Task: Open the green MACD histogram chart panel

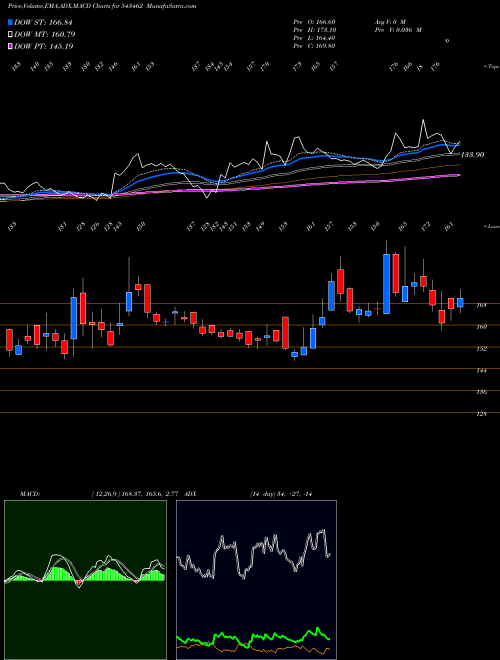Action: click(85, 580)
